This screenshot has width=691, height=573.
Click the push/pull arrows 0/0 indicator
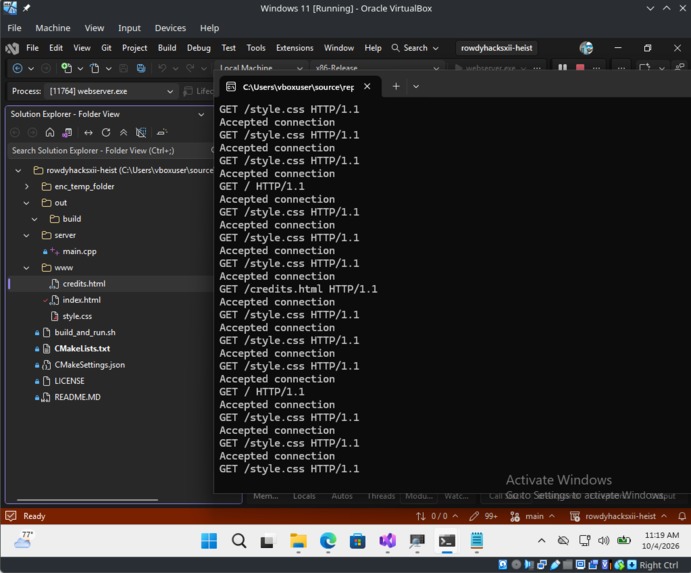pos(437,516)
